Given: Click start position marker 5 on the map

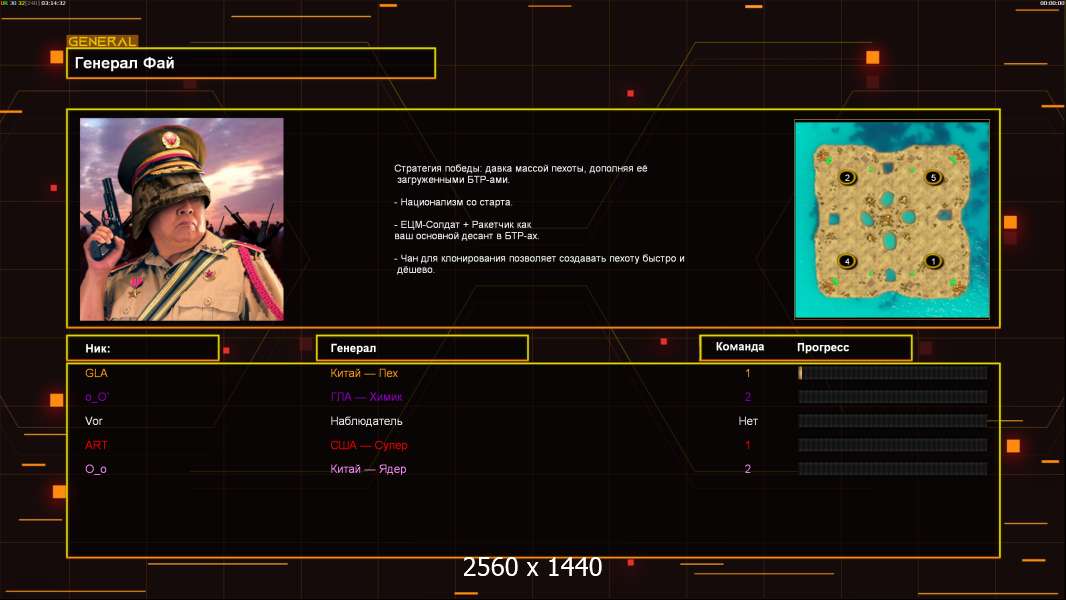Looking at the screenshot, I should click(933, 178).
